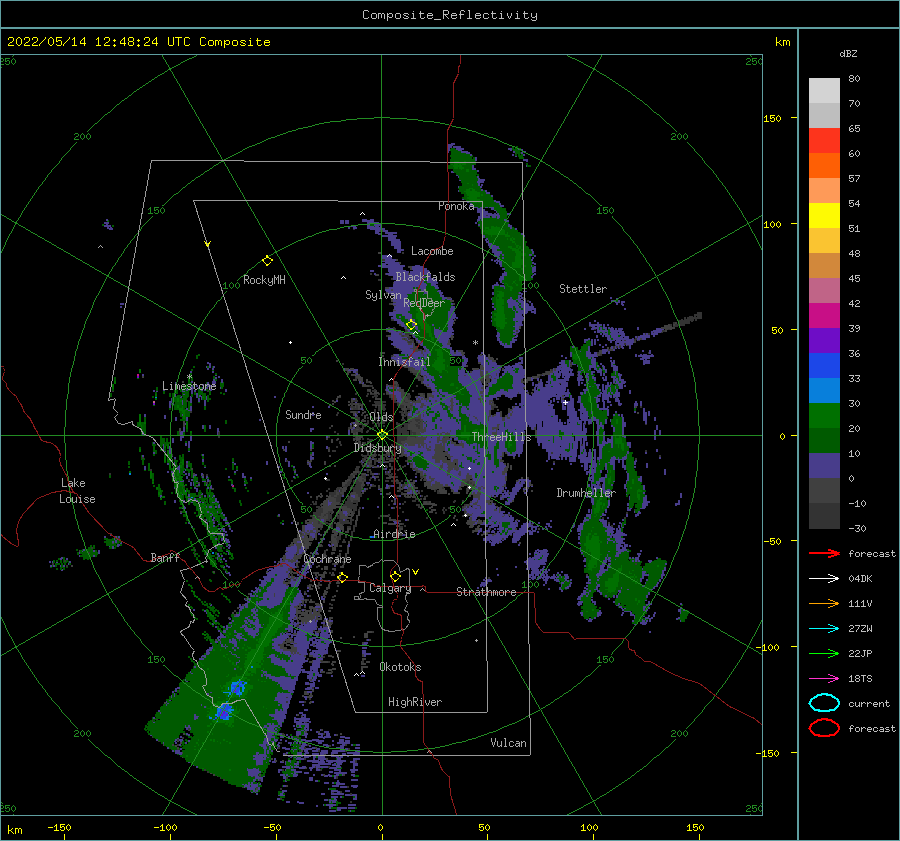
Task: Click the cyan 27ZW arrow icon
Action: tap(824, 629)
